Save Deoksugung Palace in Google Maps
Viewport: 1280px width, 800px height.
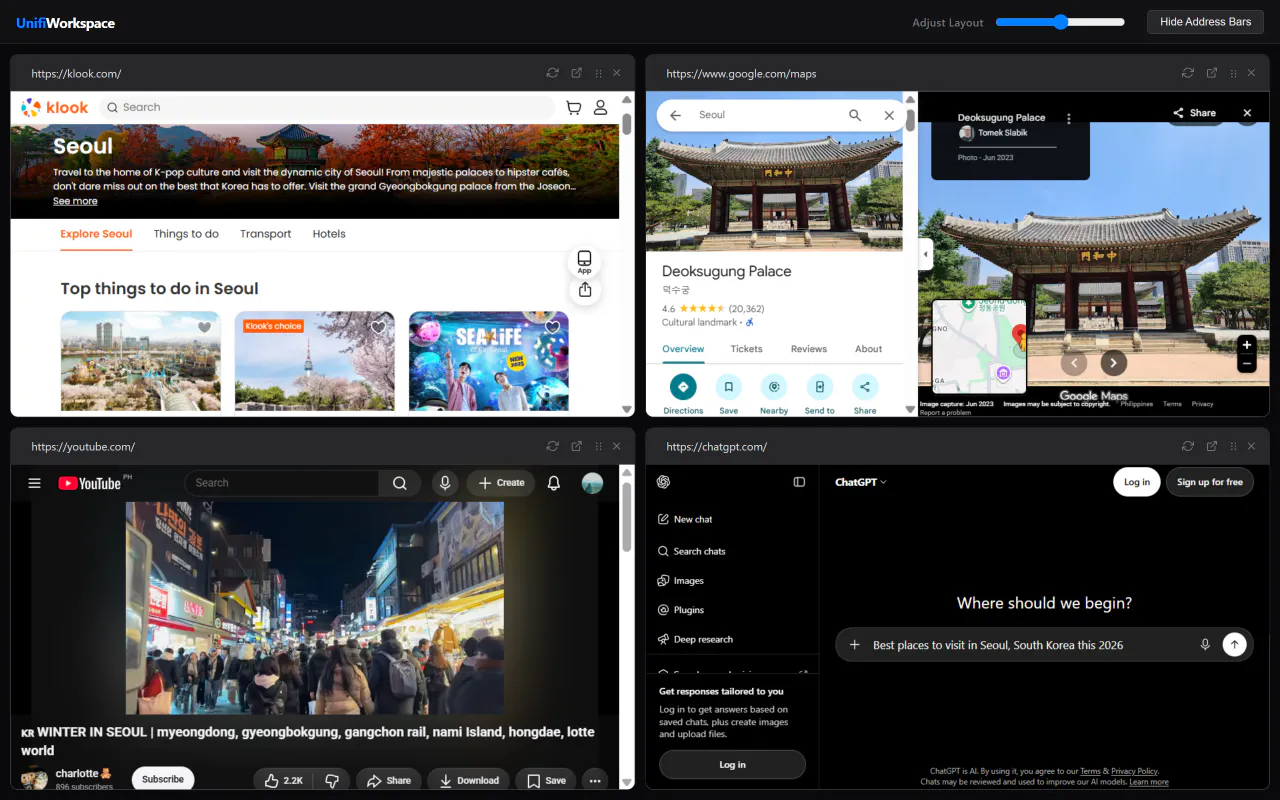729,387
